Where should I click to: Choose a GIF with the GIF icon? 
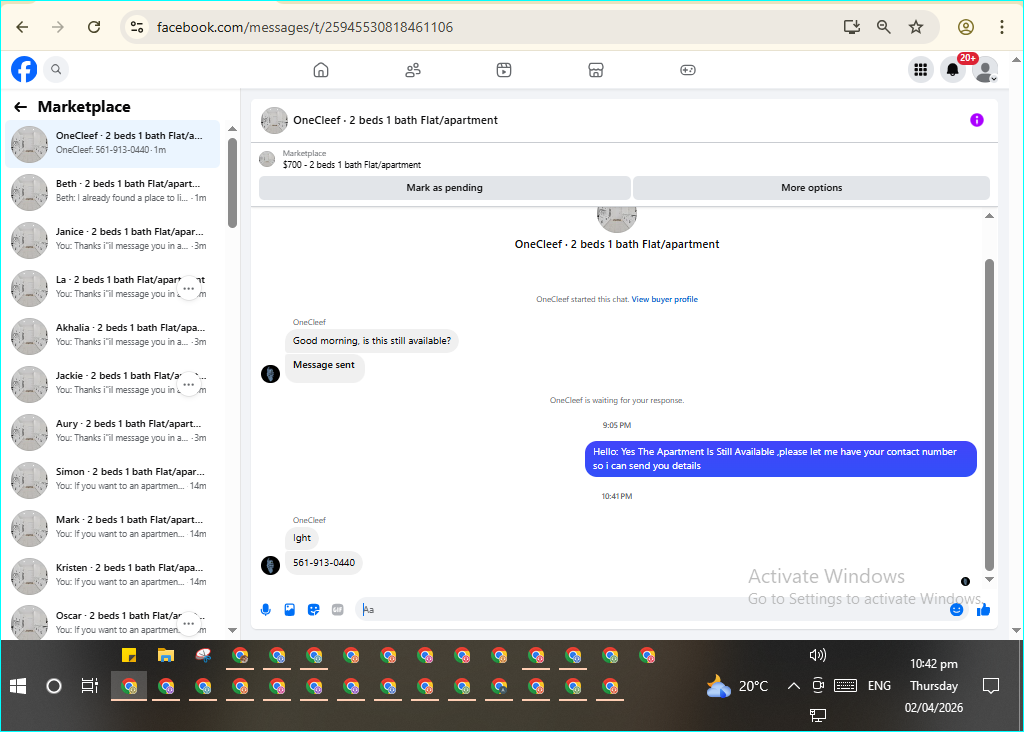(338, 609)
